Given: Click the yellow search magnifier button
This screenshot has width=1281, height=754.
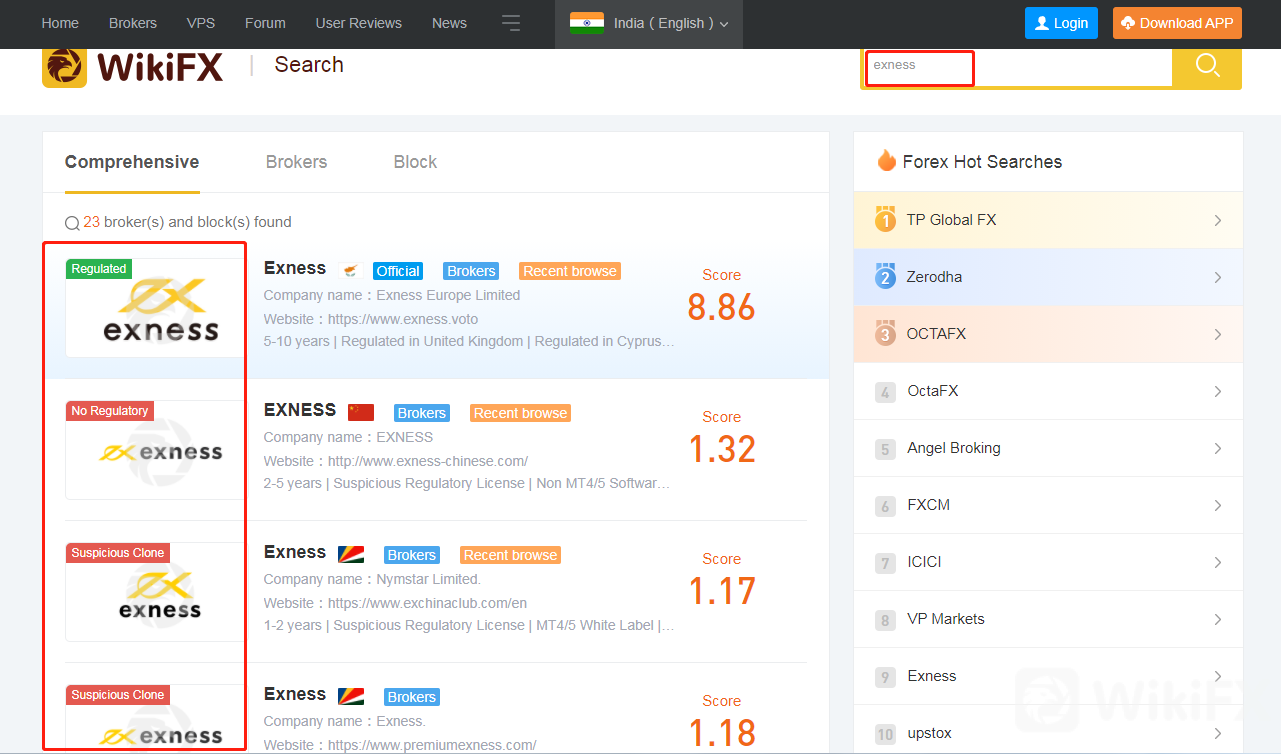Looking at the screenshot, I should (1207, 66).
